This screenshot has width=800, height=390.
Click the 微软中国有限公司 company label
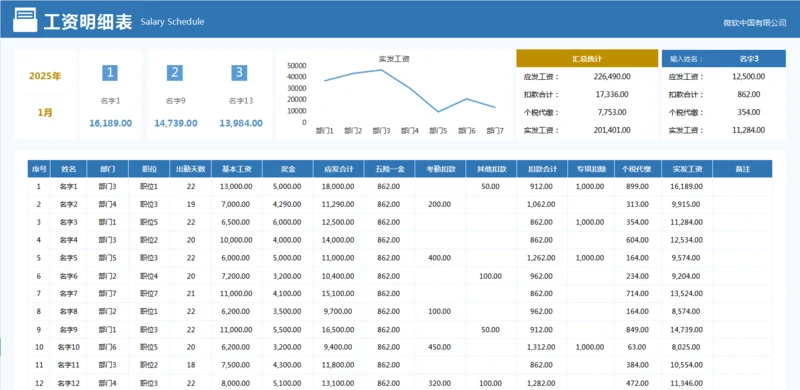pyautogui.click(x=755, y=23)
